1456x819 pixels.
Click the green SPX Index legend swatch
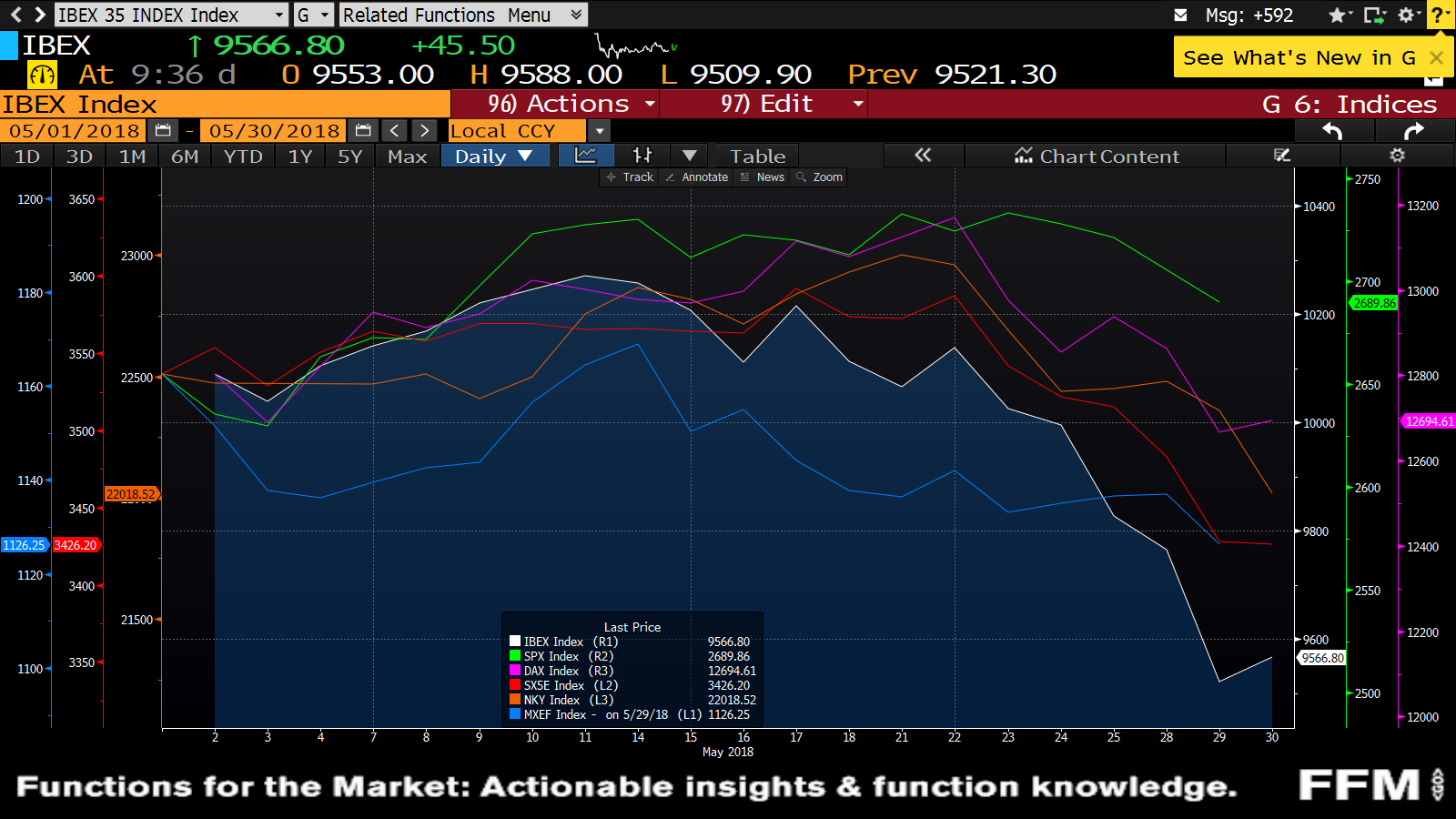click(x=515, y=656)
